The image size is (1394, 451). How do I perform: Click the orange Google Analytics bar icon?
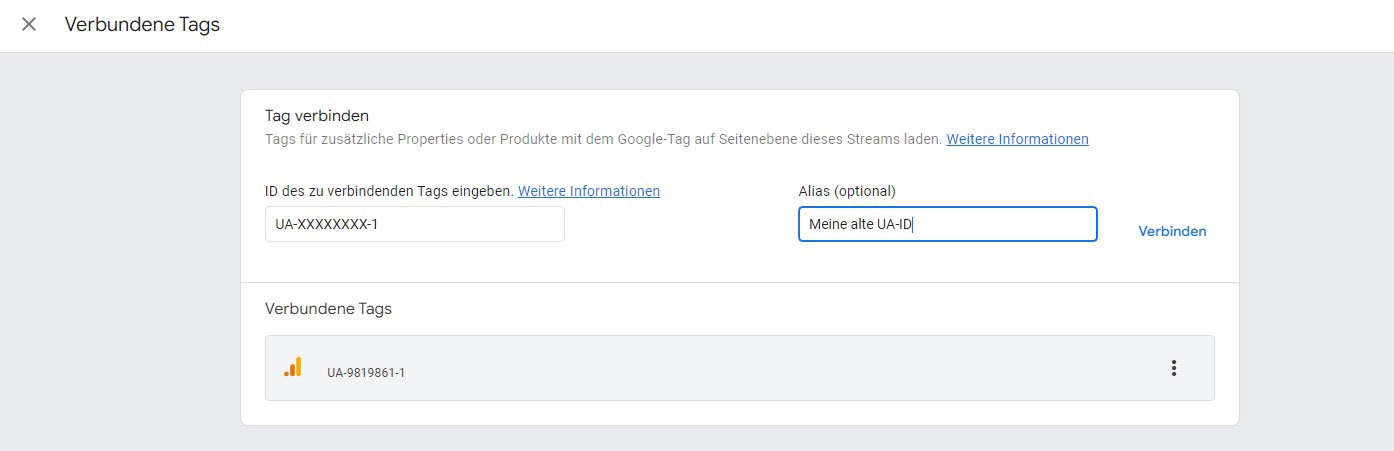coord(292,367)
